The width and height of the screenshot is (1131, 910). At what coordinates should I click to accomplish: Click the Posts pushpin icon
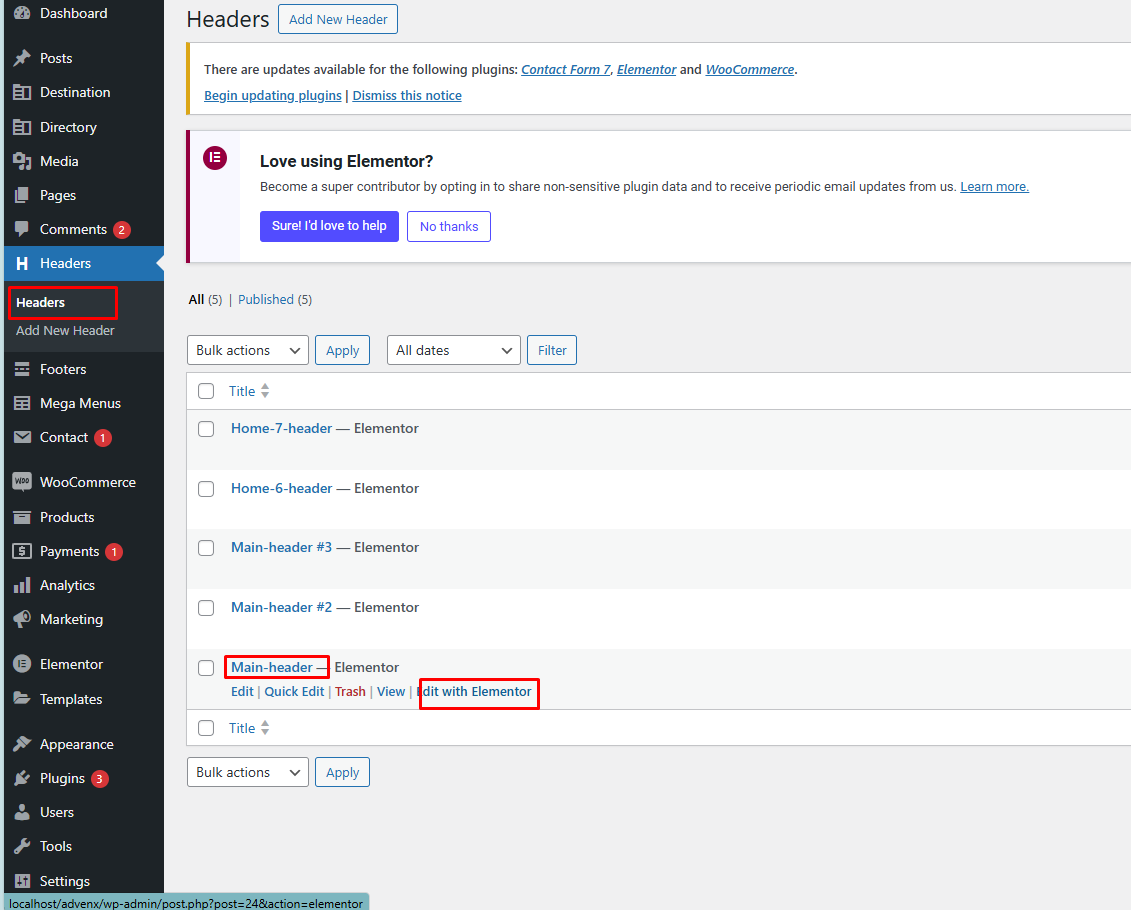[22, 58]
